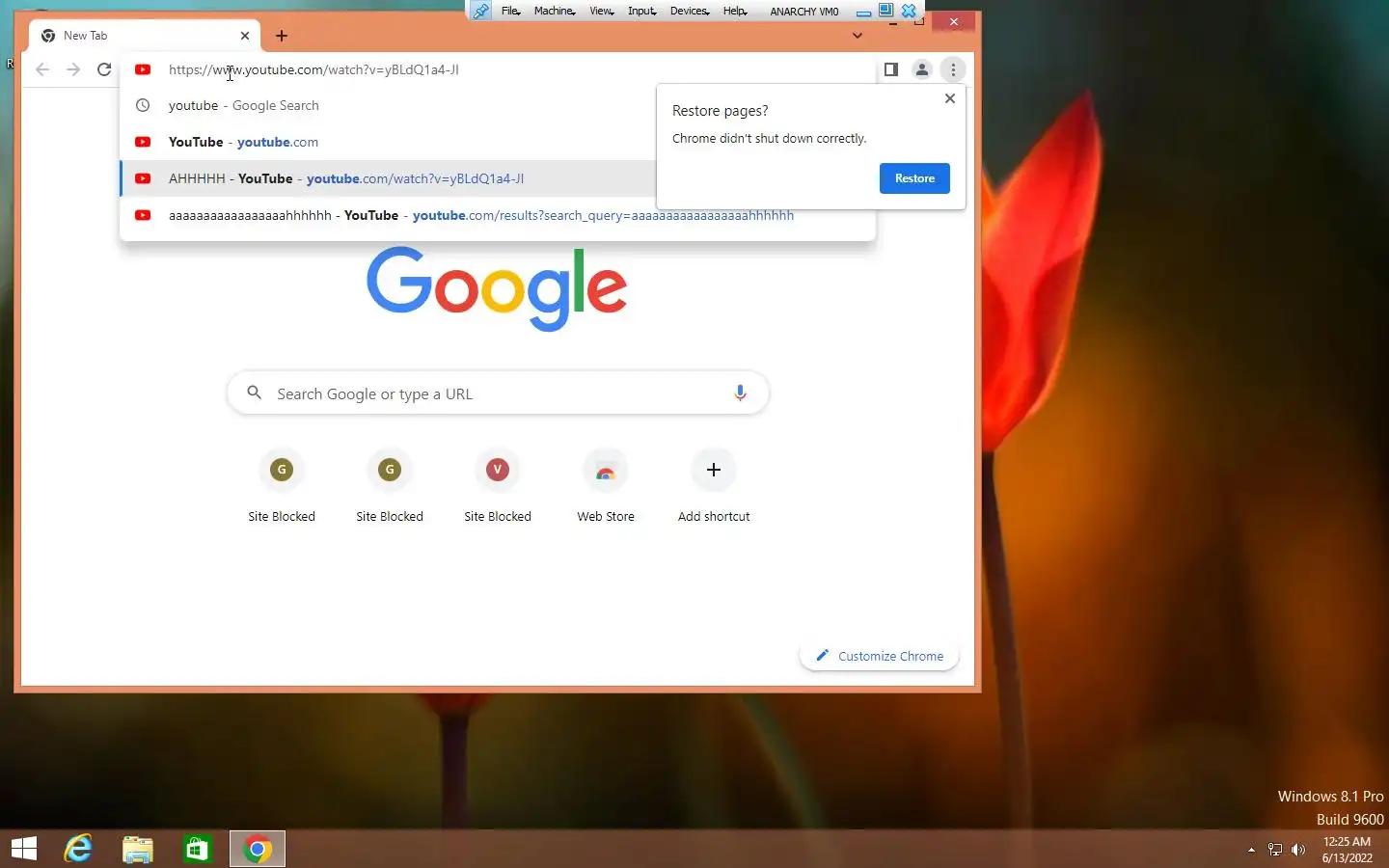Image resolution: width=1389 pixels, height=868 pixels.
Task: Click the Chrome taskbar icon
Action: coord(258,849)
